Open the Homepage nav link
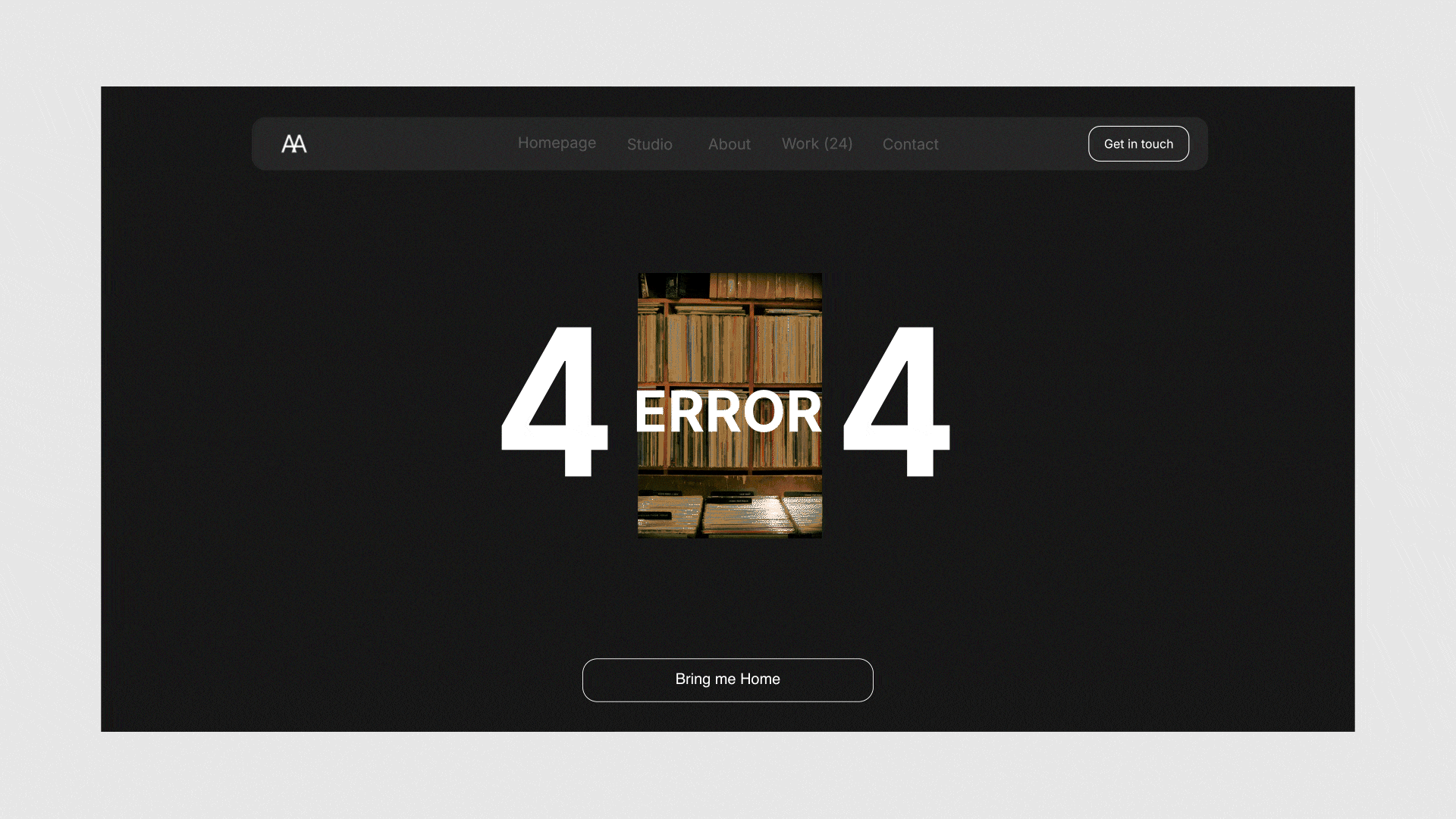Viewport: 1456px width, 819px height. coord(557,143)
